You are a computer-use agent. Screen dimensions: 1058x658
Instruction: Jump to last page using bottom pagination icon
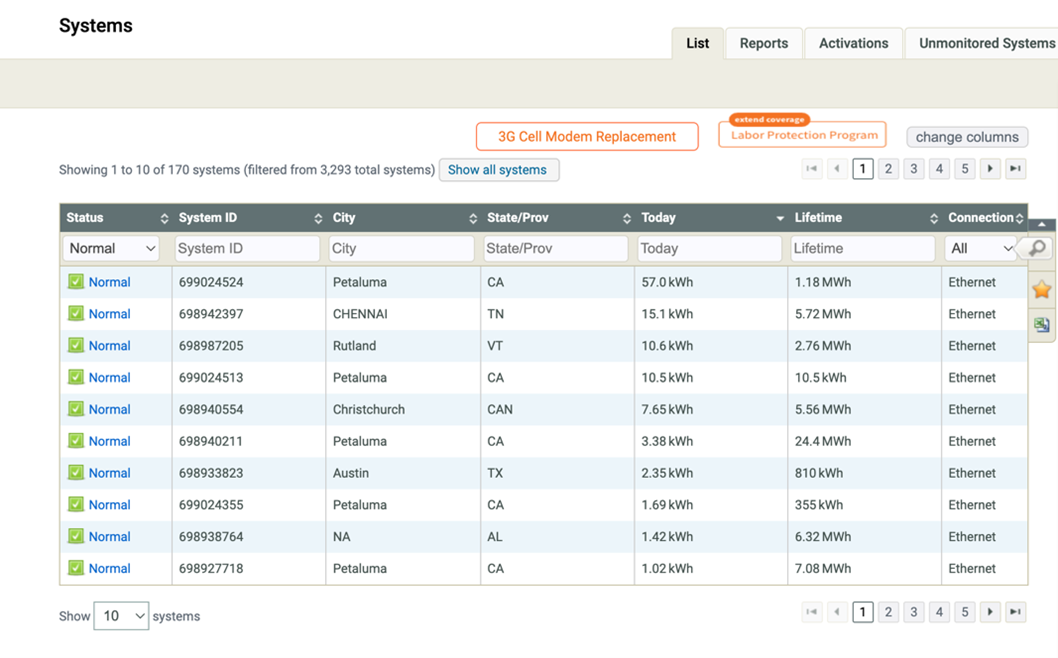pos(1015,612)
